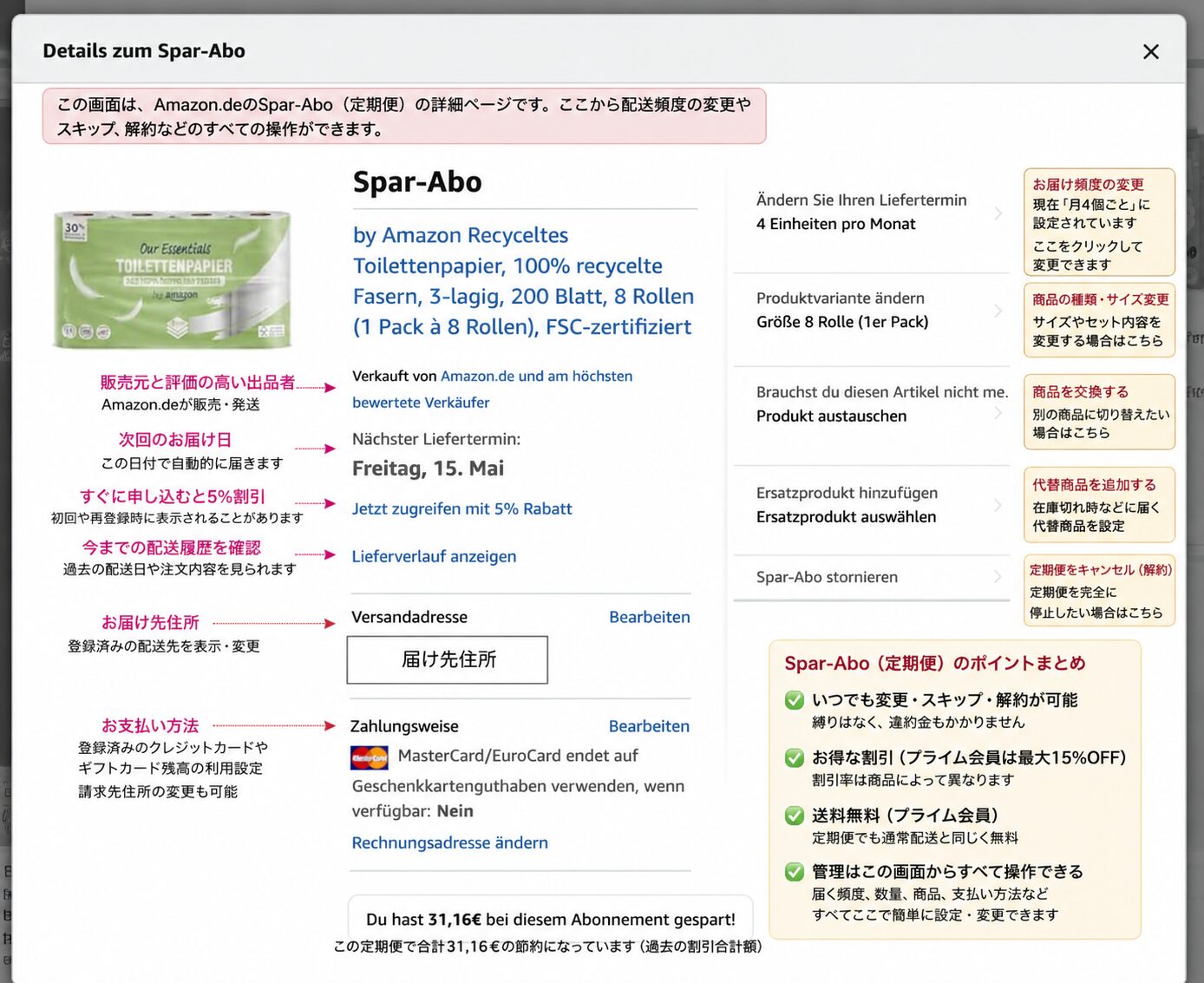
Task: Edit the Versandadresse via Bearbeiten
Action: 649,617
